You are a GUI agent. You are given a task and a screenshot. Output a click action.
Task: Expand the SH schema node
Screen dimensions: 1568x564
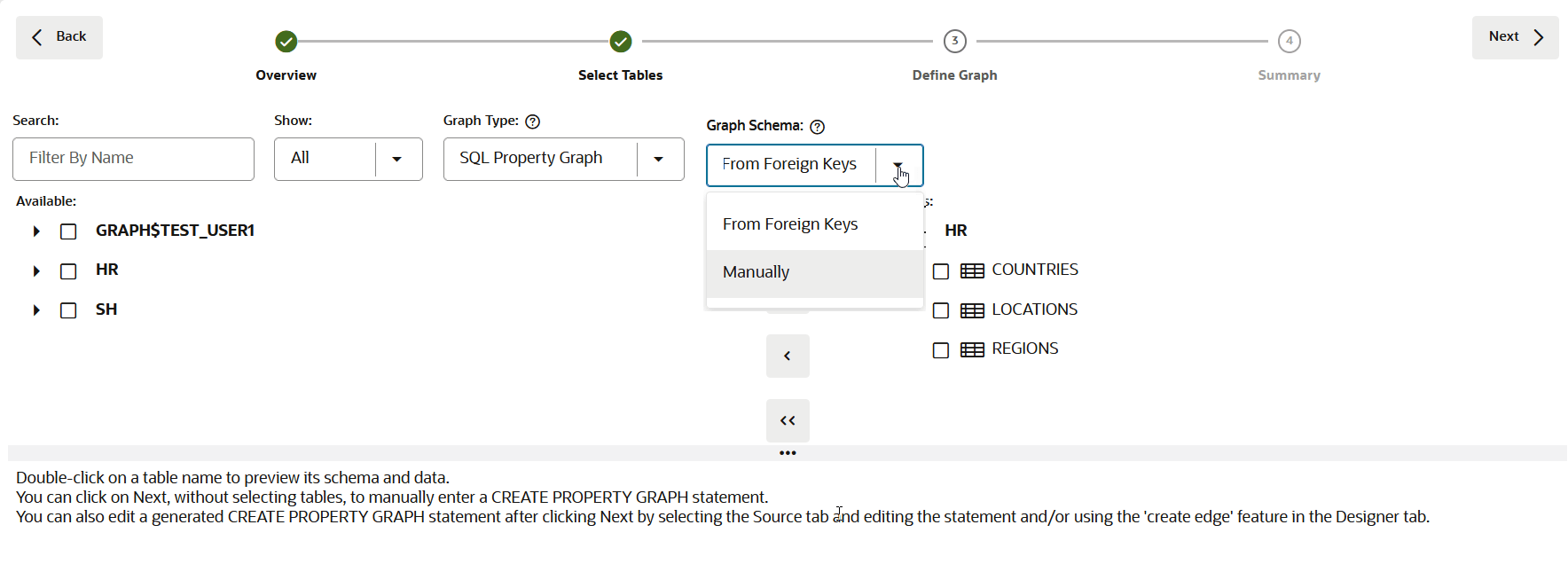[36, 310]
